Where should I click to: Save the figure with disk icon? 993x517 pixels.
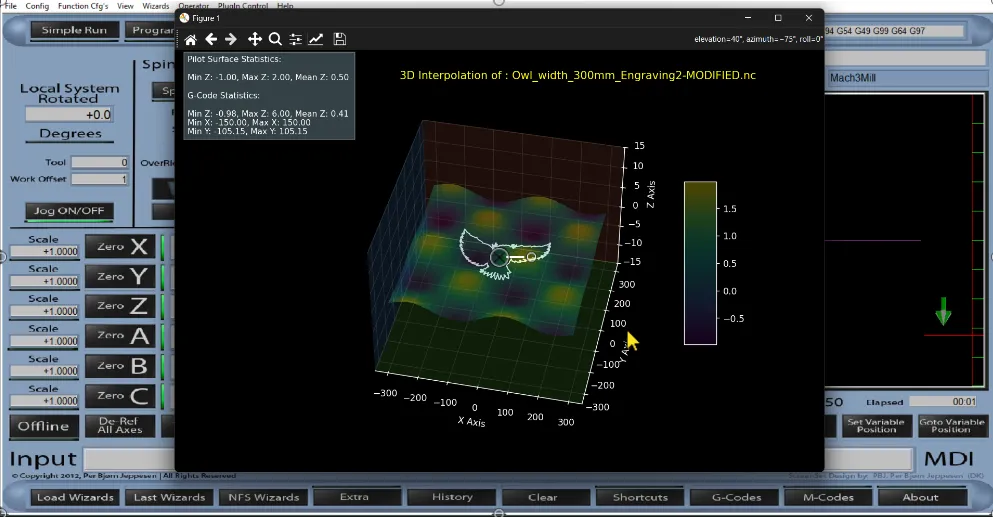tap(340, 39)
